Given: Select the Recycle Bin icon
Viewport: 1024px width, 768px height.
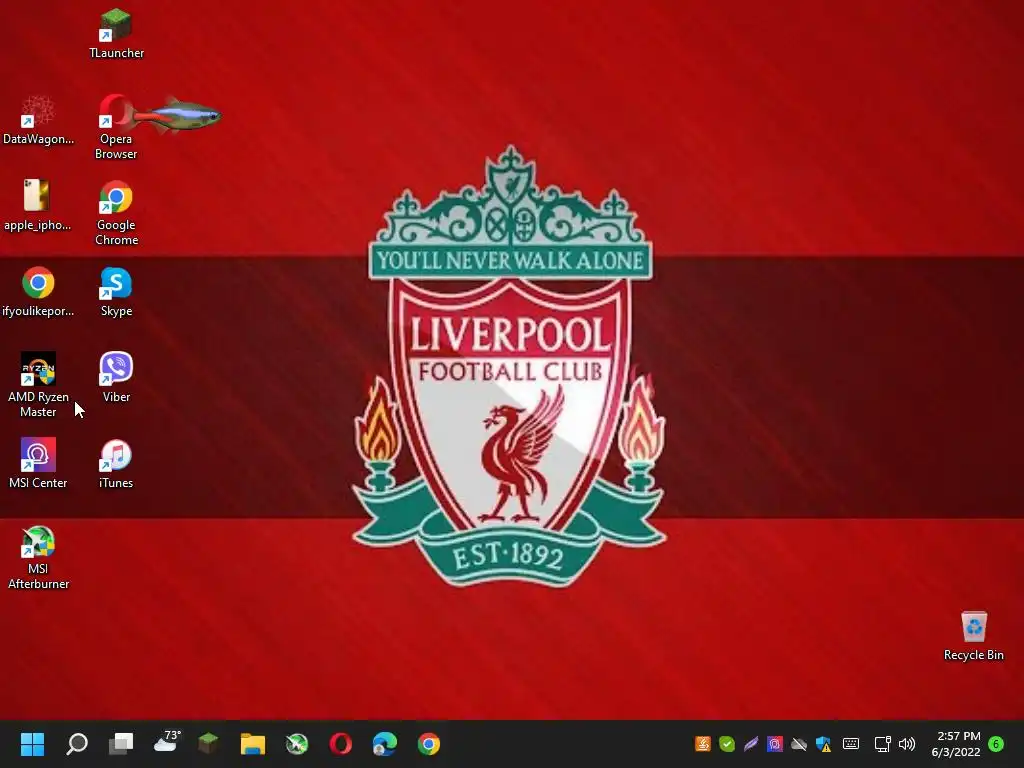Looking at the screenshot, I should [x=973, y=636].
